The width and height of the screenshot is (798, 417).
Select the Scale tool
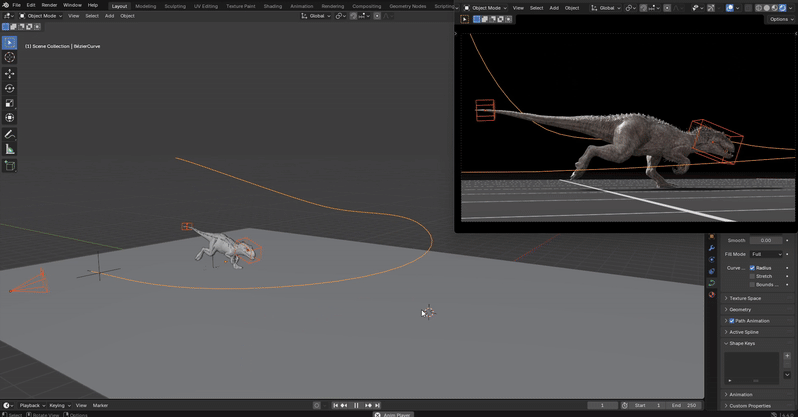click(9, 103)
